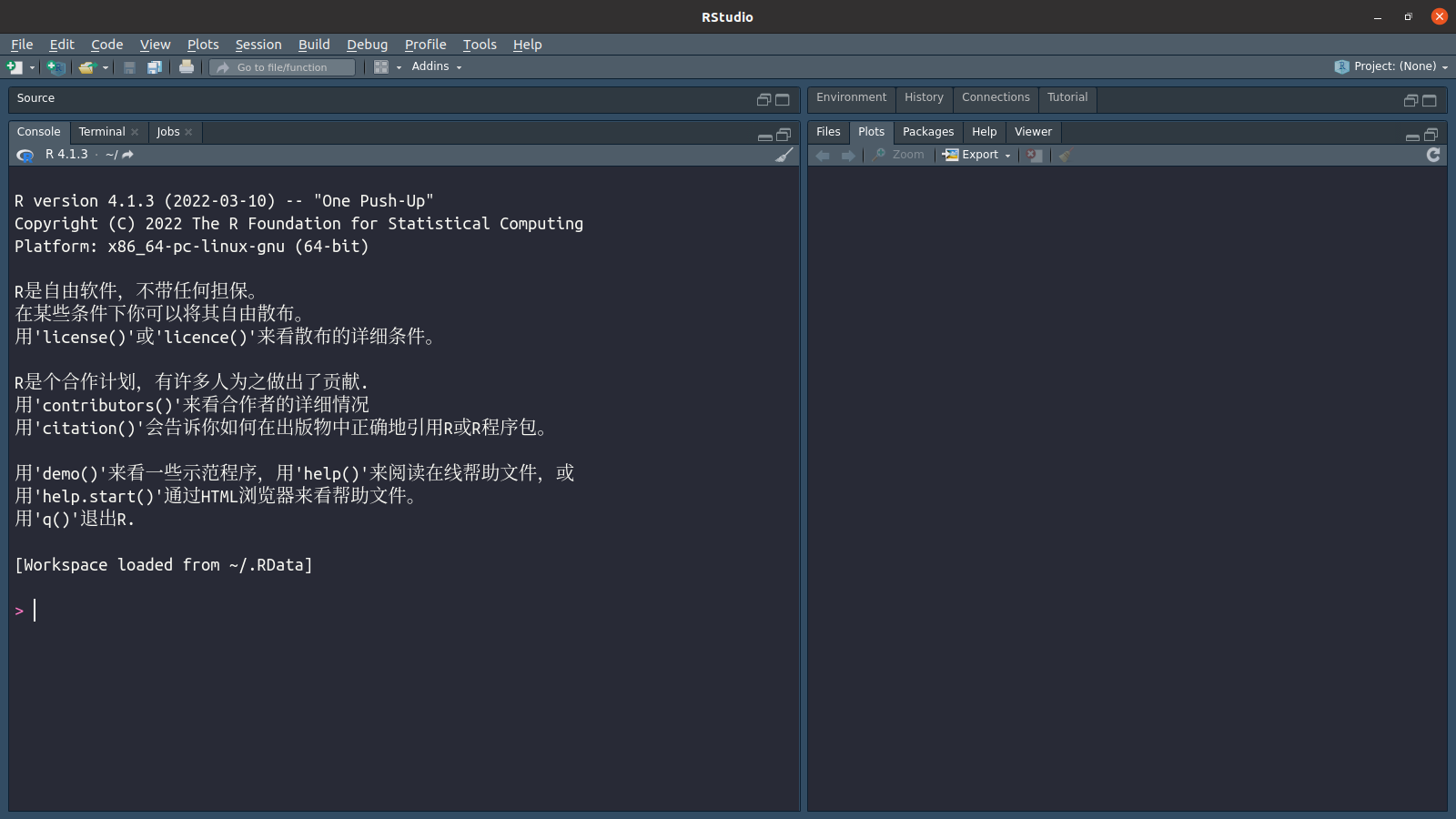Switch to the Jobs tab

coord(168,132)
